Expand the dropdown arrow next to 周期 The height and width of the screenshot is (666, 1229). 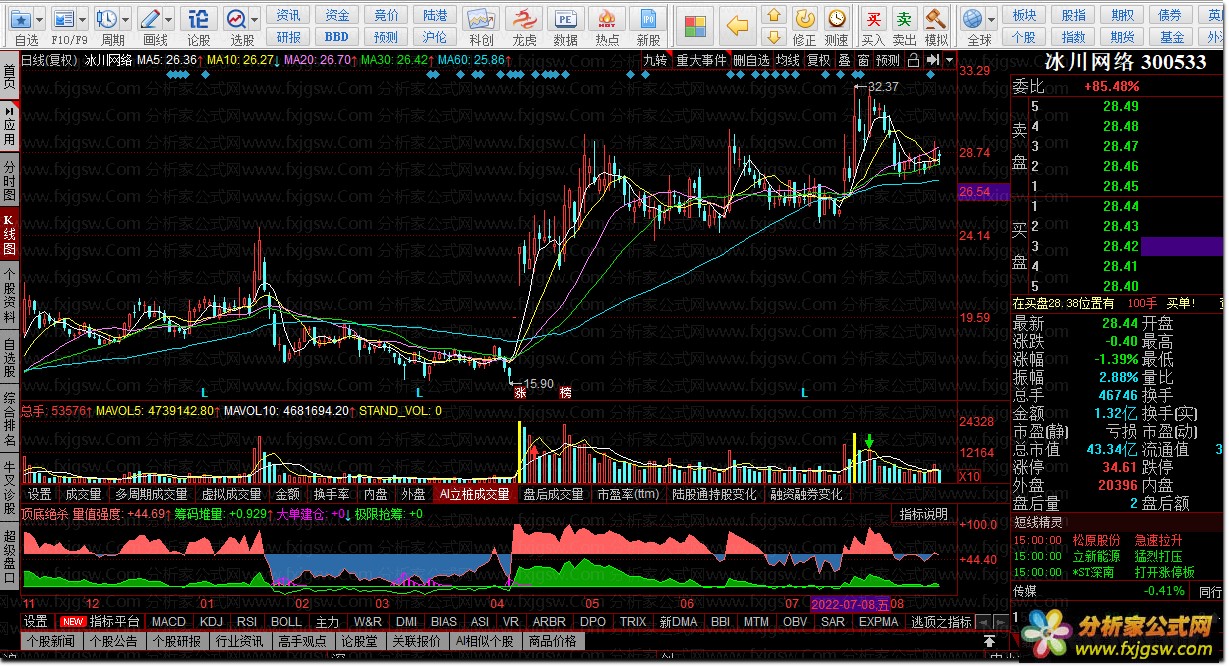pyautogui.click(x=127, y=19)
